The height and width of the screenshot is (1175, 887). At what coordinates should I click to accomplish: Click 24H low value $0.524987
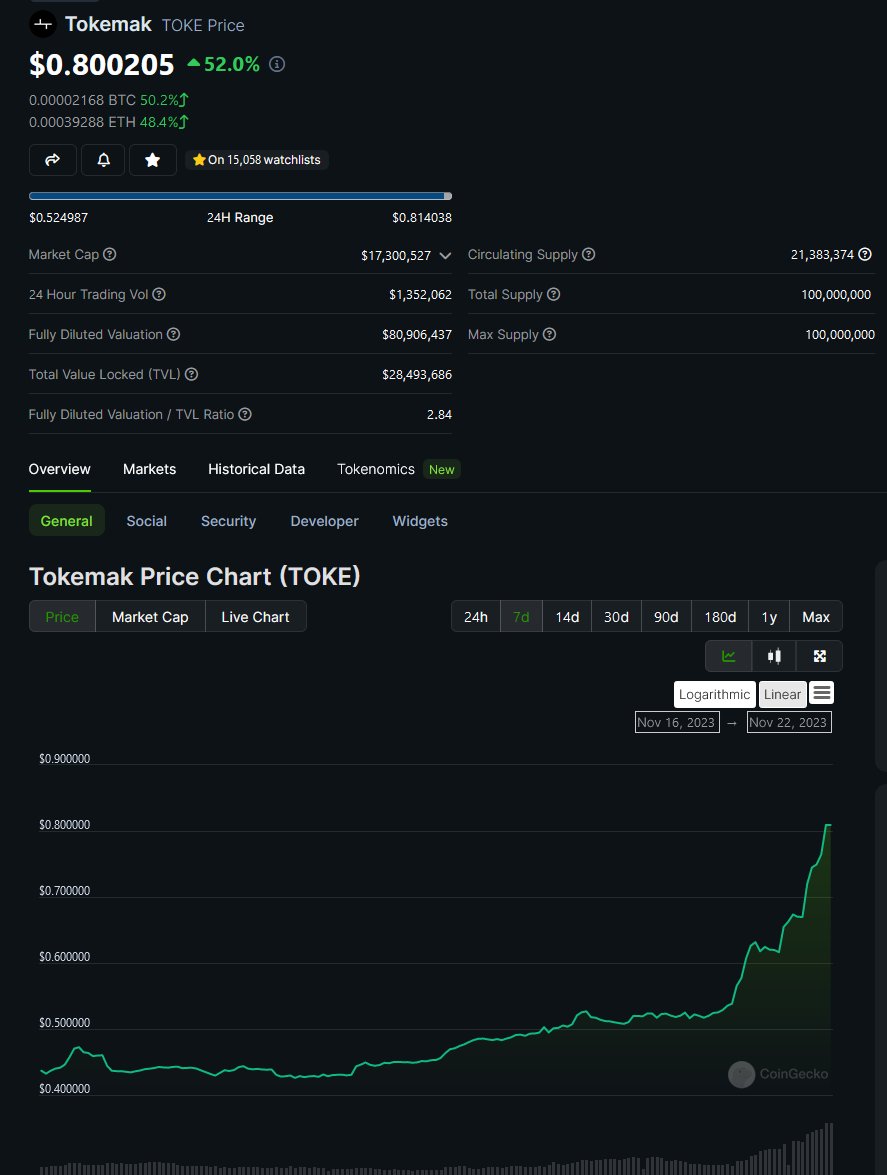click(x=58, y=217)
